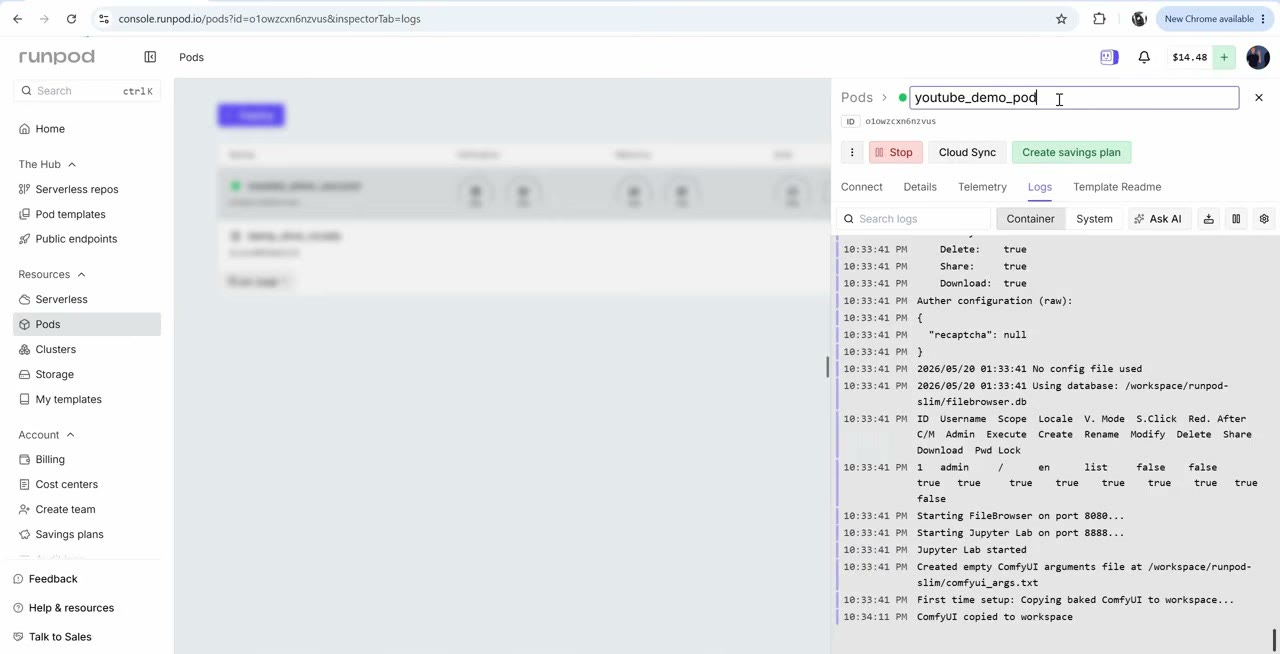Click the Pods breadcrumb in inspector

pyautogui.click(x=857, y=97)
